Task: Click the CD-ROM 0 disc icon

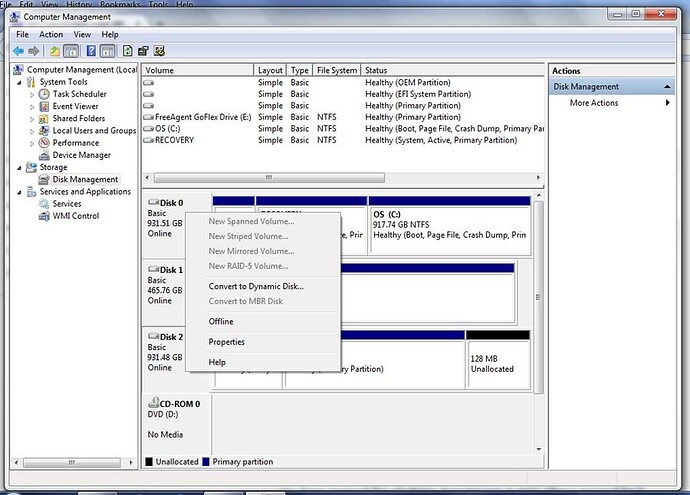Action: click(154, 403)
